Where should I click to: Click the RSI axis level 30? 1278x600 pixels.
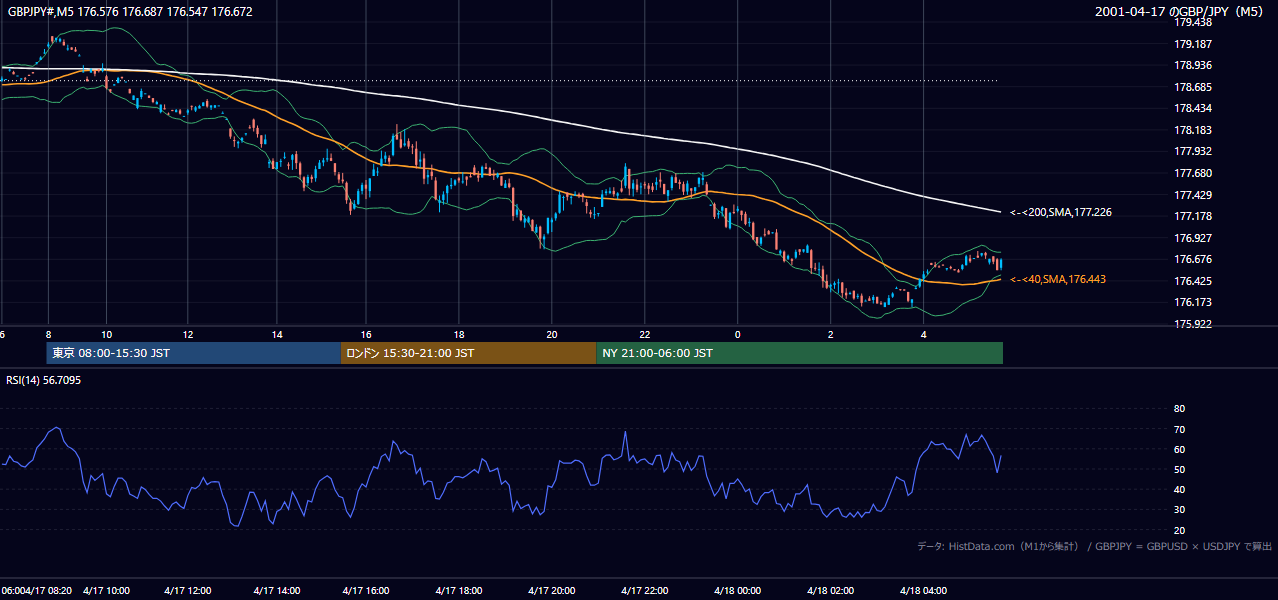[1179, 510]
